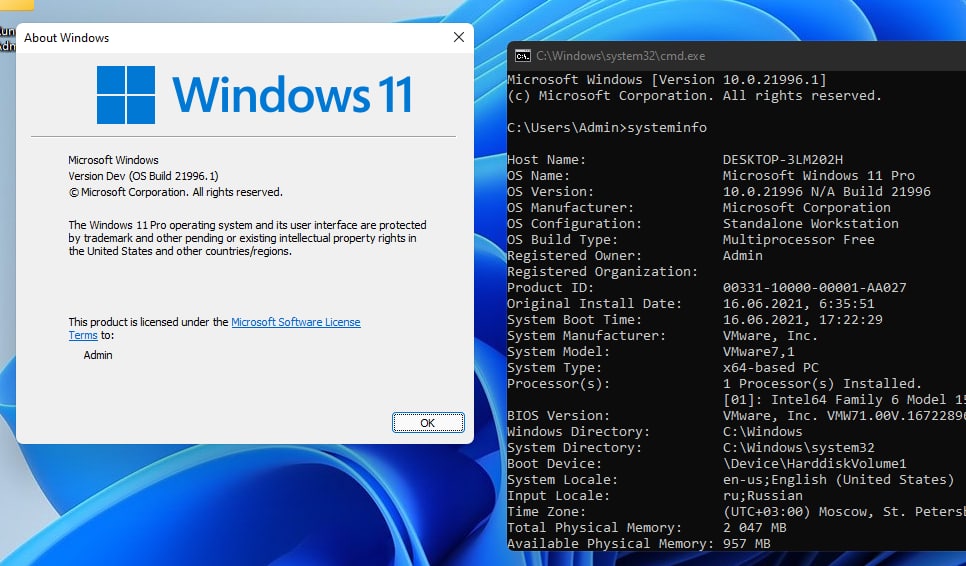
Task: Click 'Microsoft Corporation' OS Manufacturer value
Action: click(x=806, y=208)
